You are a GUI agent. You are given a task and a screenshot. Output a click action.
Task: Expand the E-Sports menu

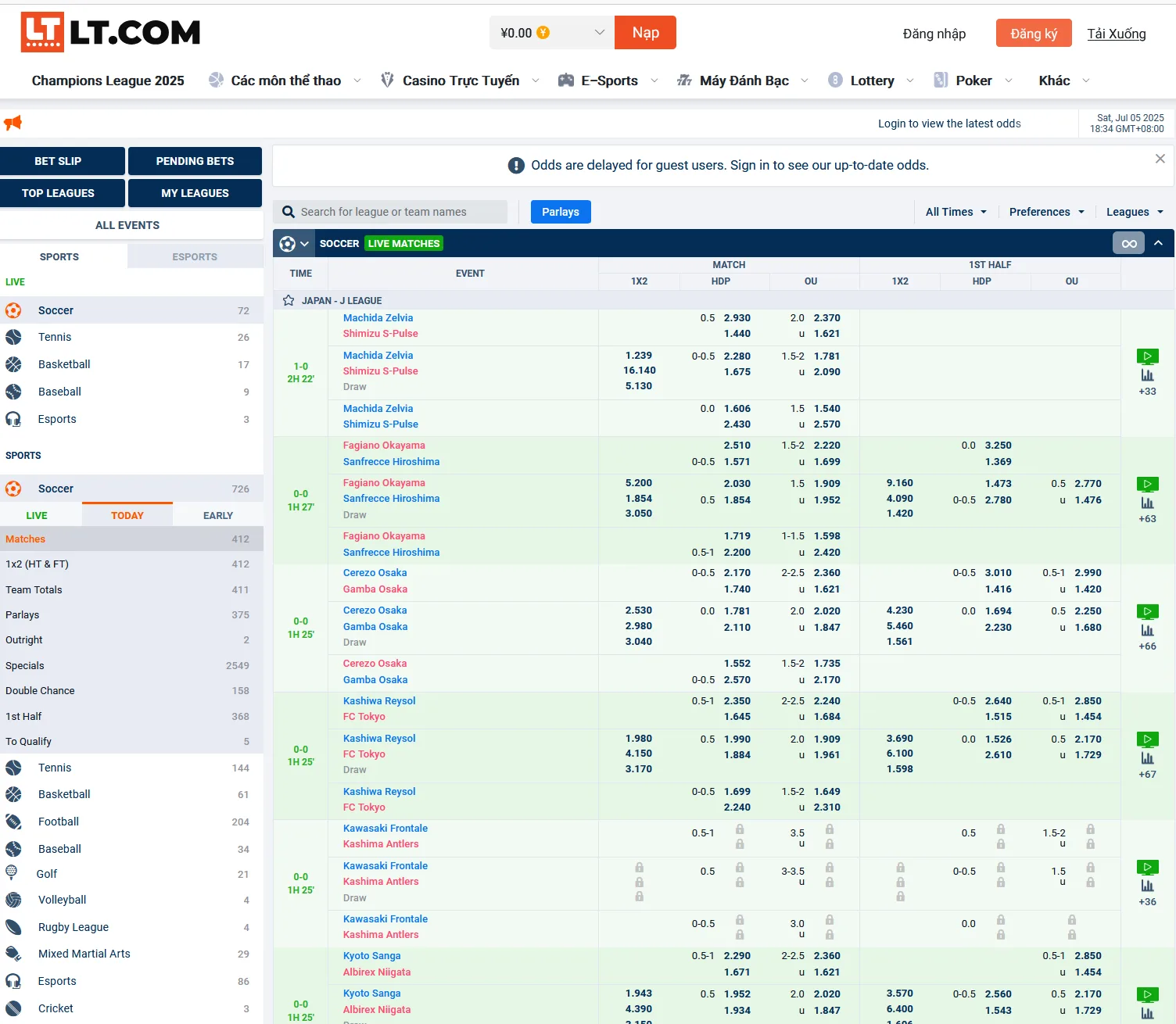(654, 81)
